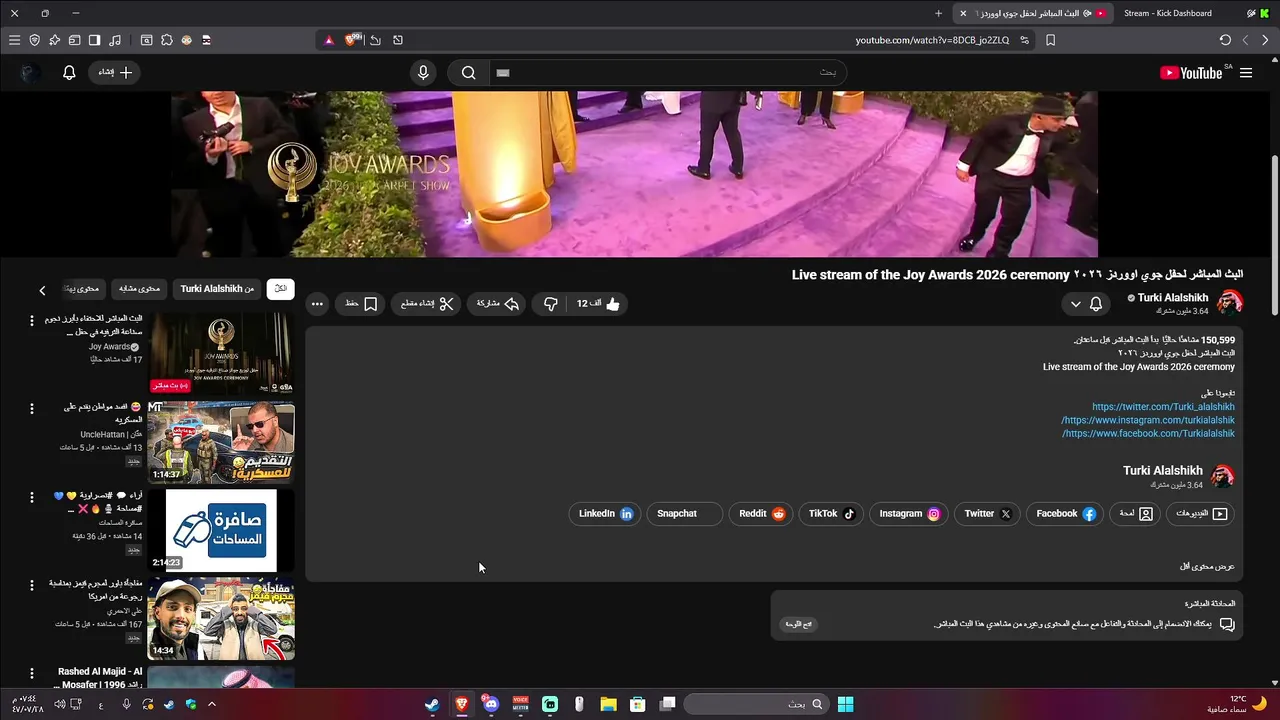This screenshot has width=1280, height=720.
Task: Save the video with bookmark button
Action: coord(362,304)
